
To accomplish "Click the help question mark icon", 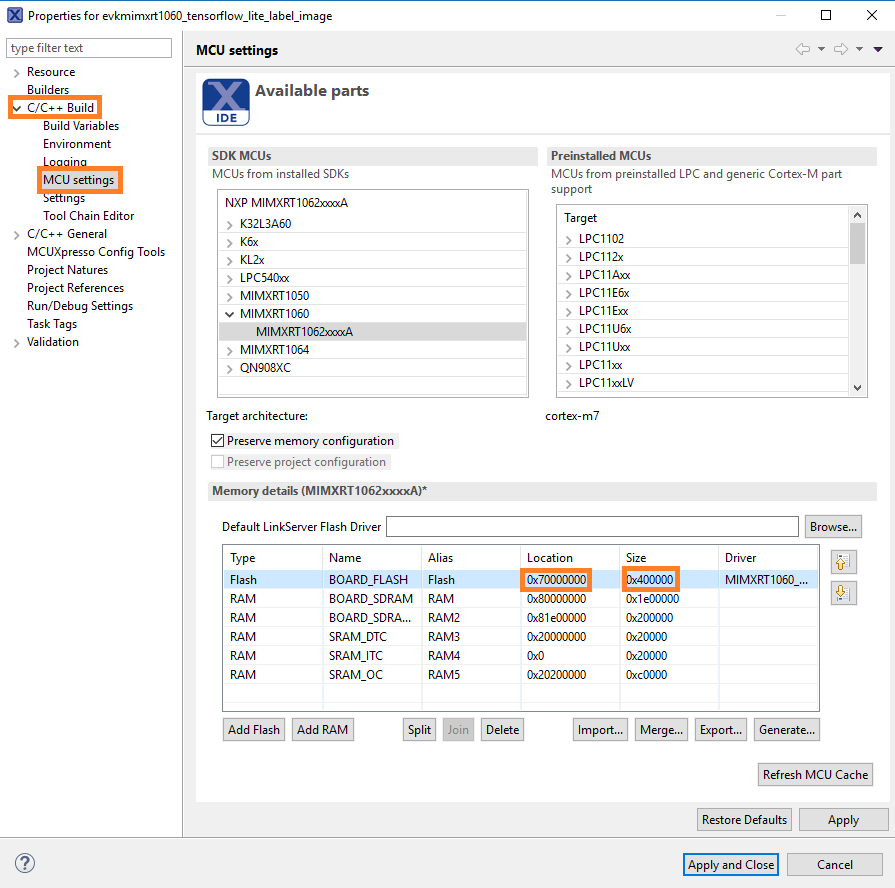I will pos(25,862).
